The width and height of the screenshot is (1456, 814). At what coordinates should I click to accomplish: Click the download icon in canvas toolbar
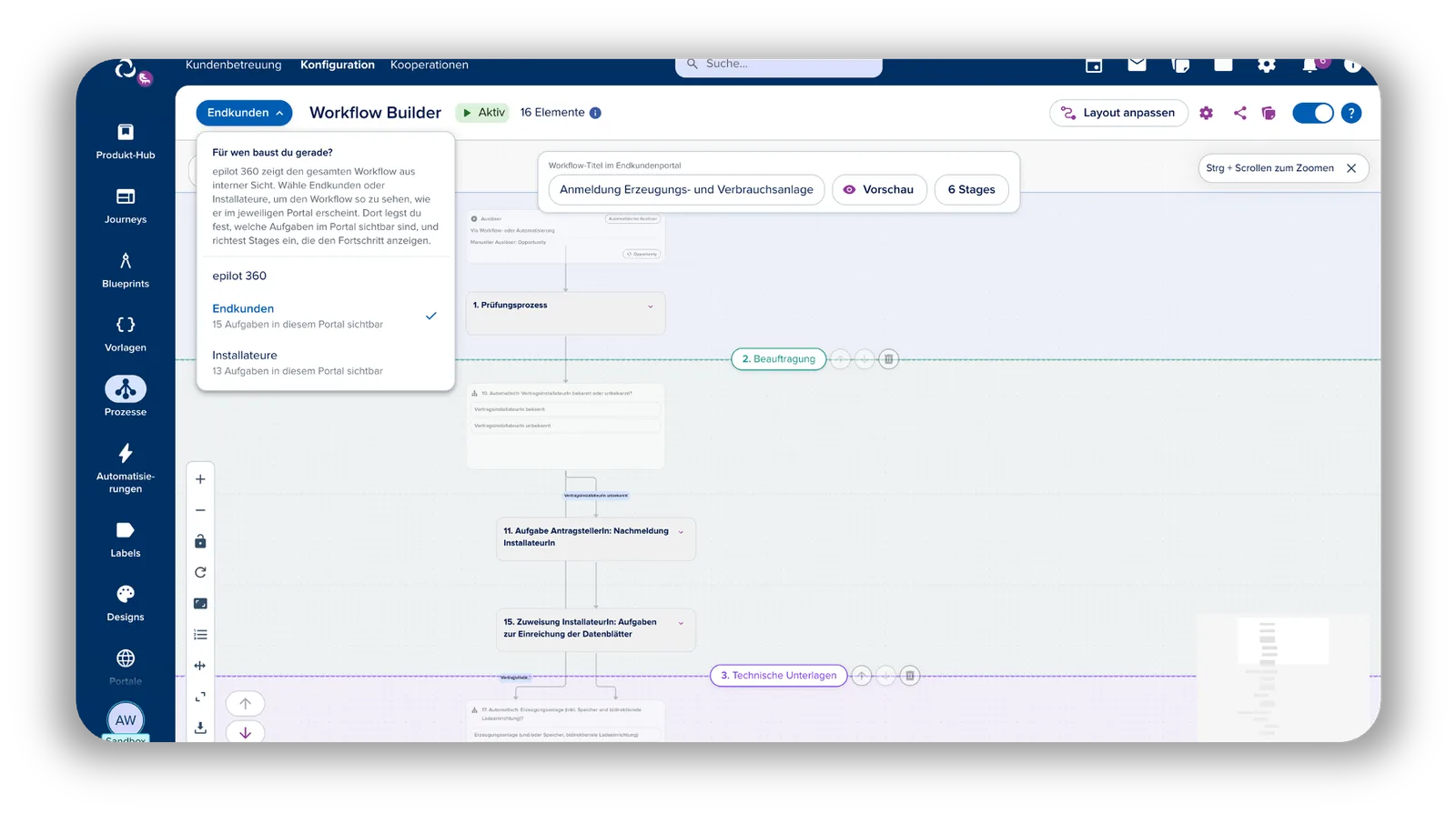point(200,728)
